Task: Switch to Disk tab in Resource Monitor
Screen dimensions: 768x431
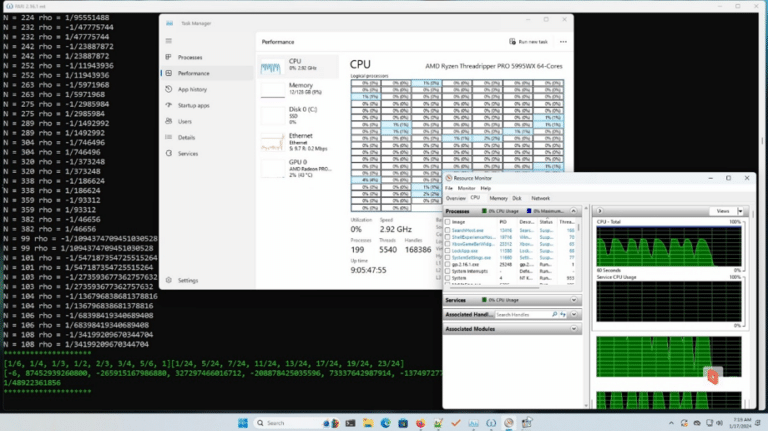Action: 517,198
